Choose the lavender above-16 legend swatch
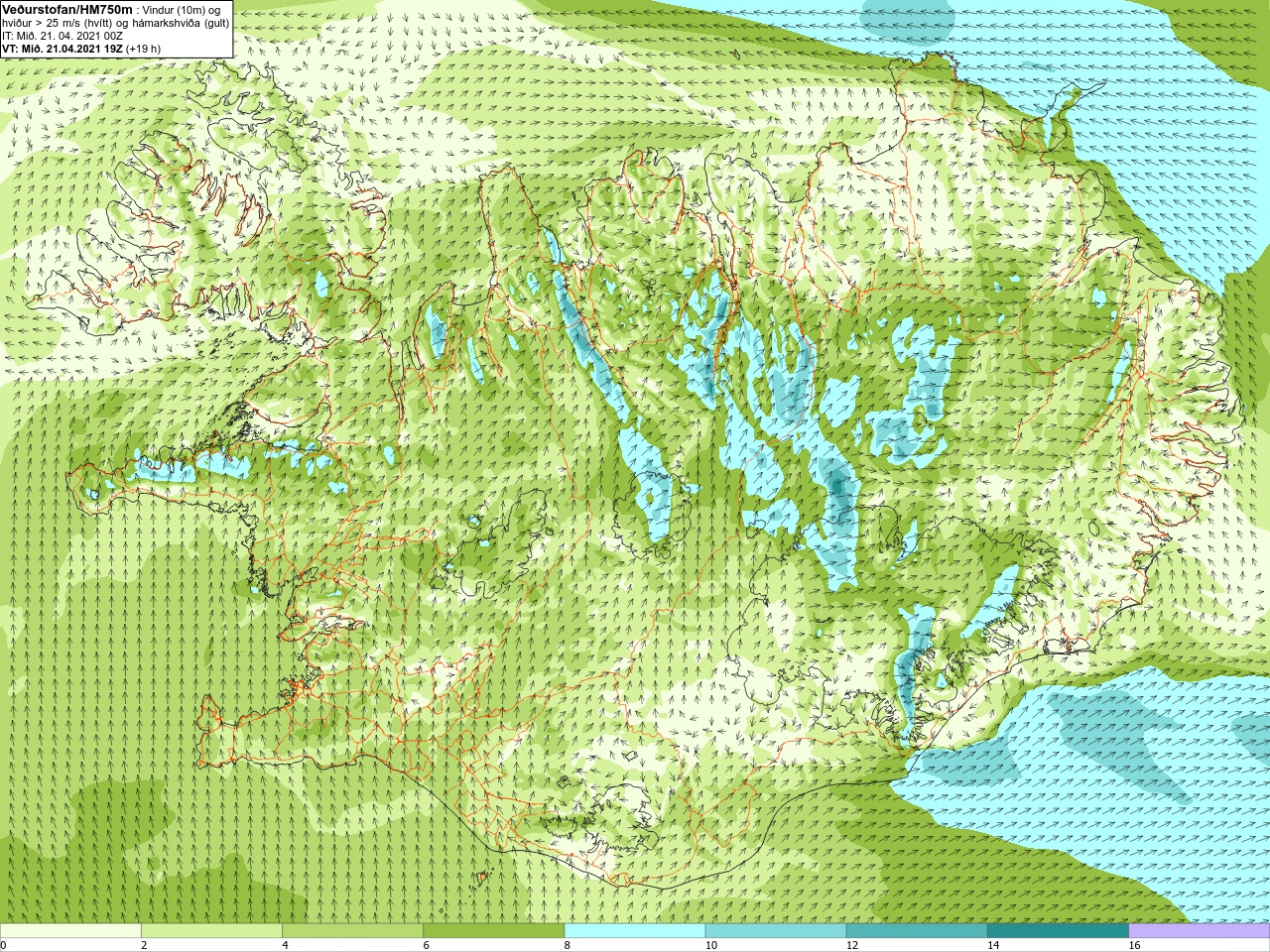The width and height of the screenshot is (1270, 952). click(1200, 931)
